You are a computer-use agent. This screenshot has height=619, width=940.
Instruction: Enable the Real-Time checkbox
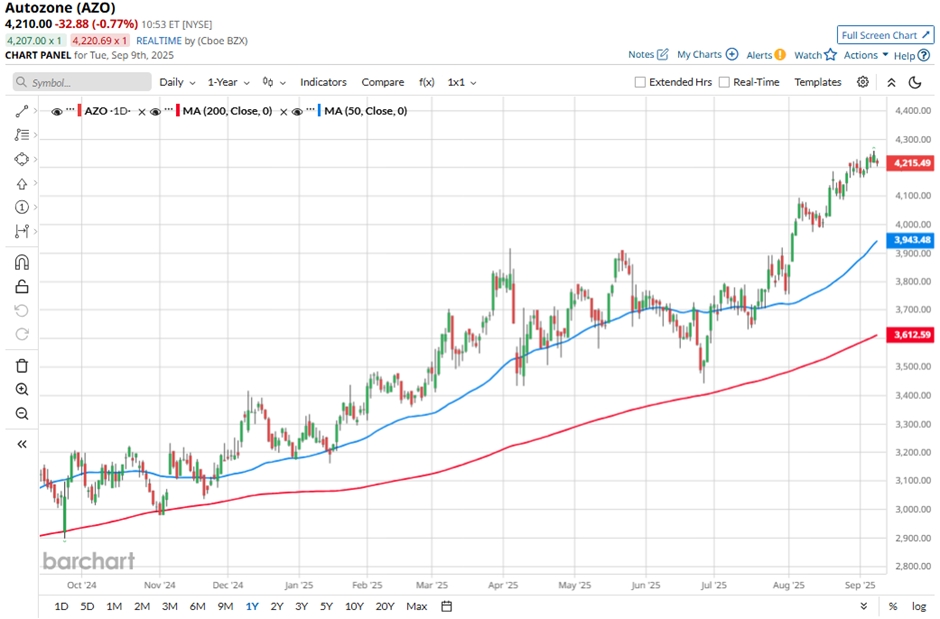pyautogui.click(x=724, y=82)
